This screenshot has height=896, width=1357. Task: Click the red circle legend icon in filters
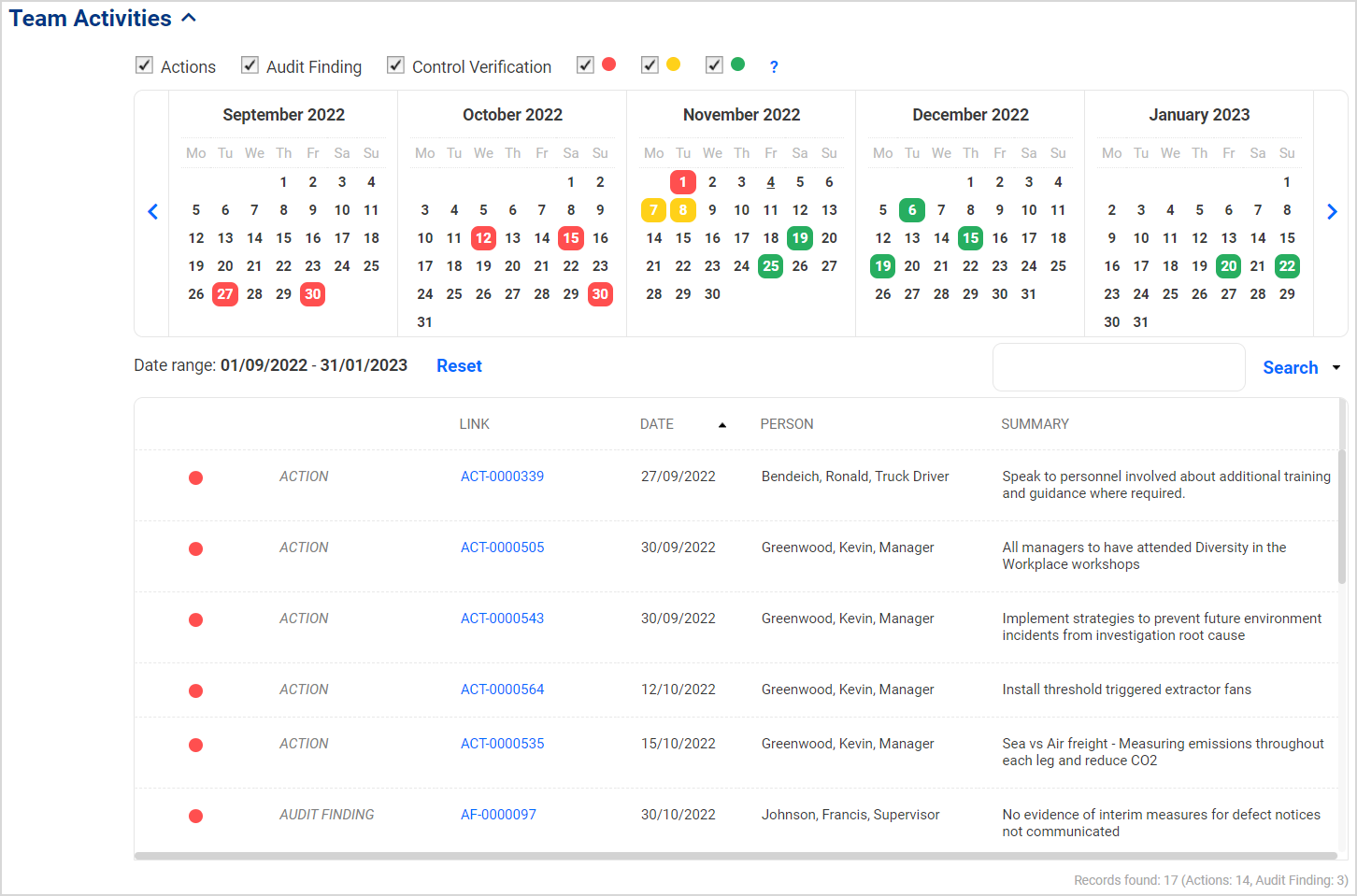pyautogui.click(x=608, y=64)
